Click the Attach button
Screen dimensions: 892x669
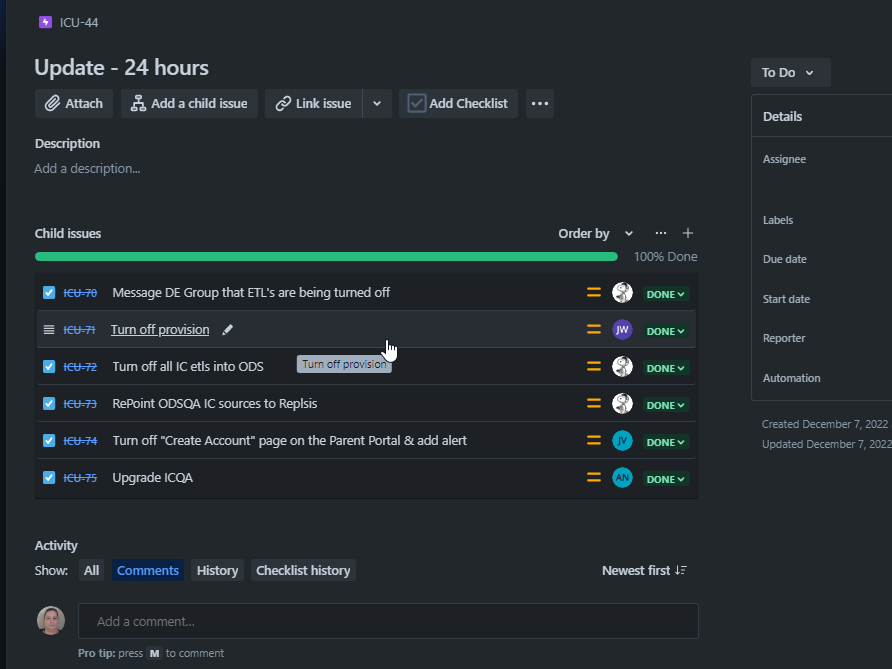74,104
